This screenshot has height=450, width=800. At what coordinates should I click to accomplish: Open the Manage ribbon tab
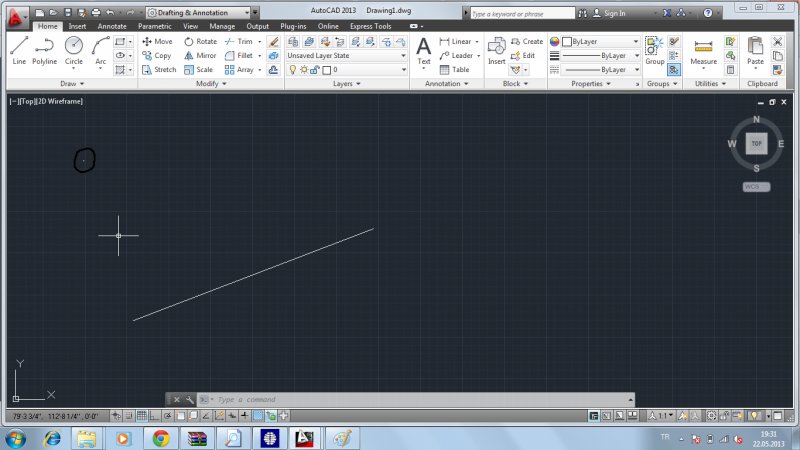coord(222,26)
